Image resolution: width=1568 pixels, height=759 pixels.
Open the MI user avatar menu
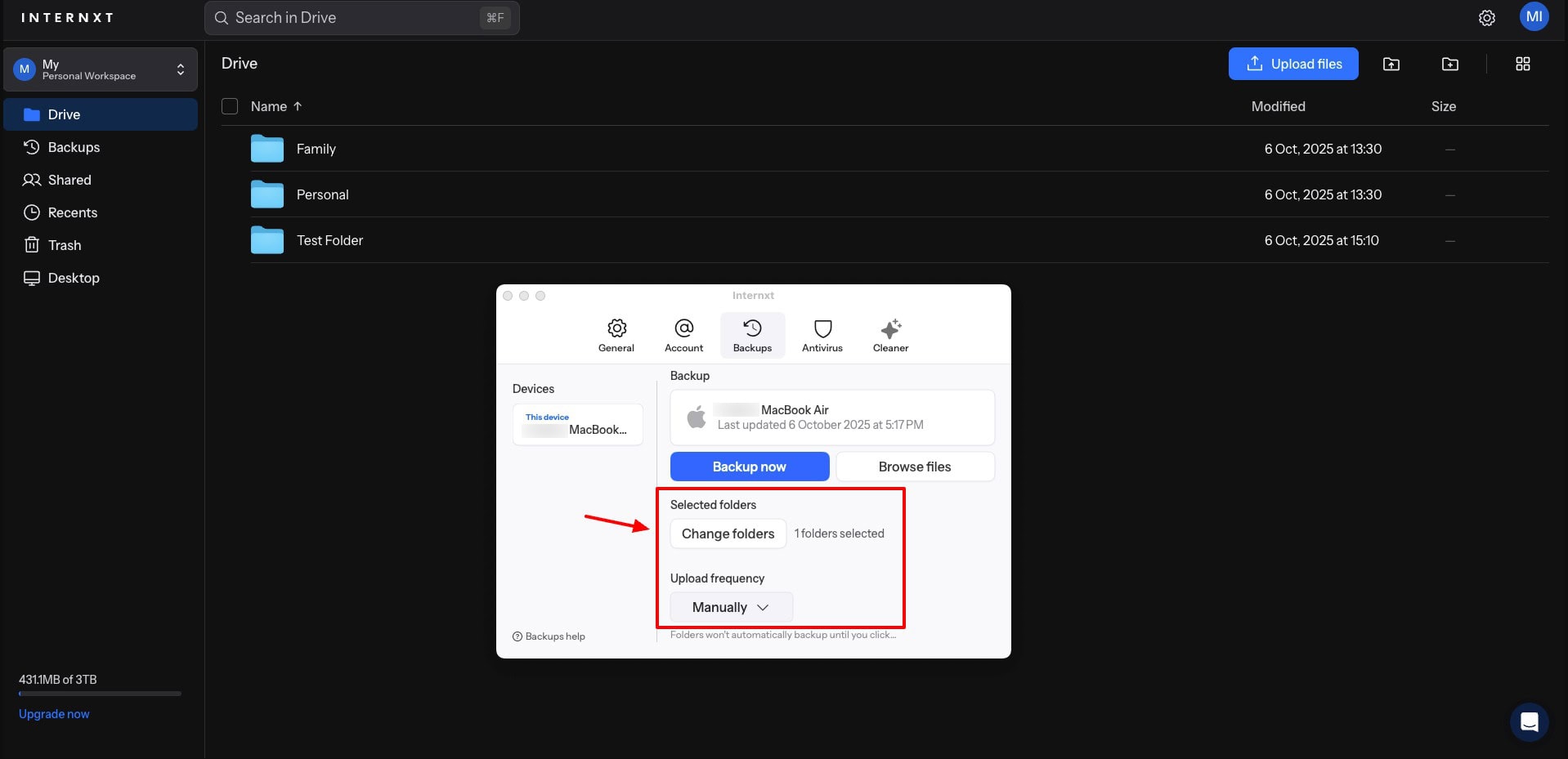point(1534,17)
